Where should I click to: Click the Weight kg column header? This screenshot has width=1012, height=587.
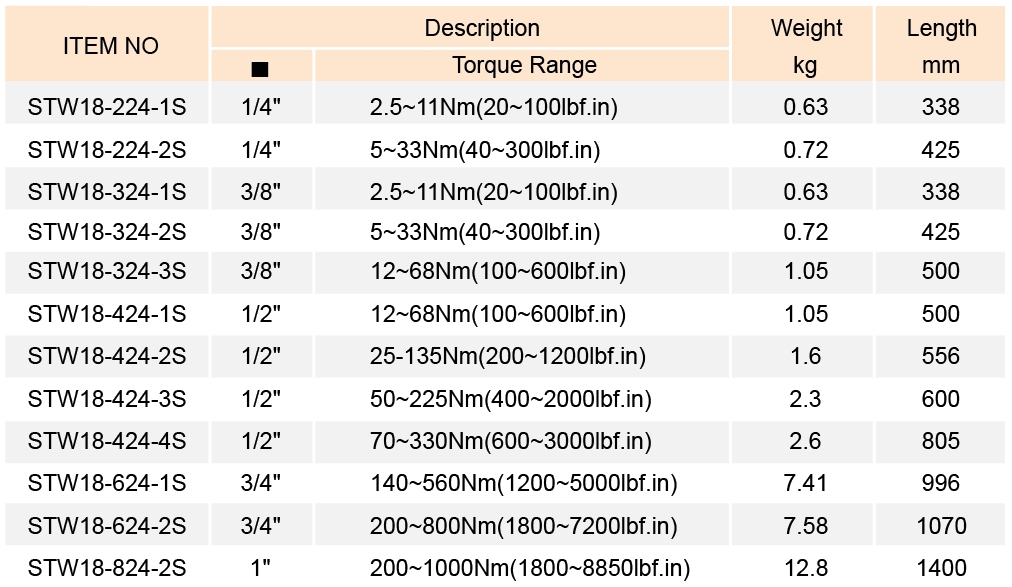tap(806, 46)
